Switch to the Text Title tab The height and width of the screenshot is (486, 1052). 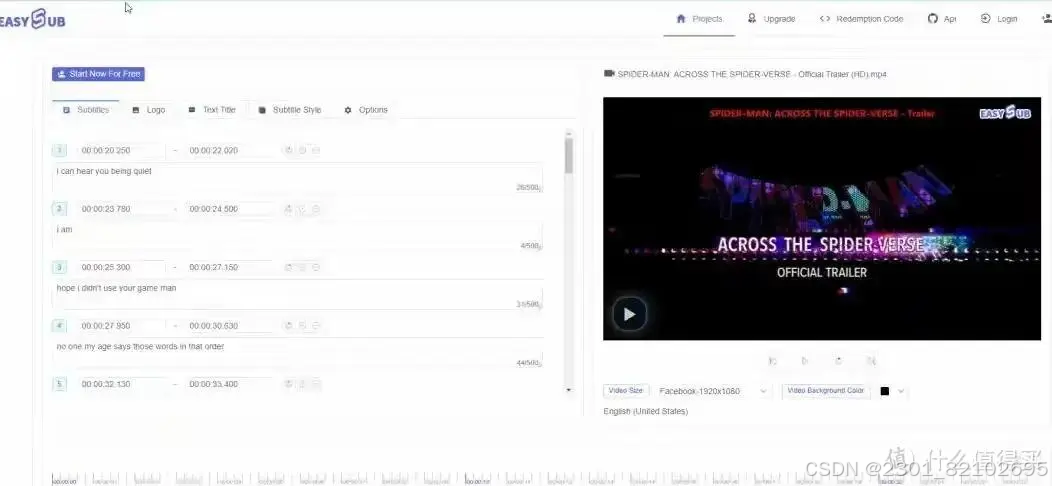[x=212, y=109]
